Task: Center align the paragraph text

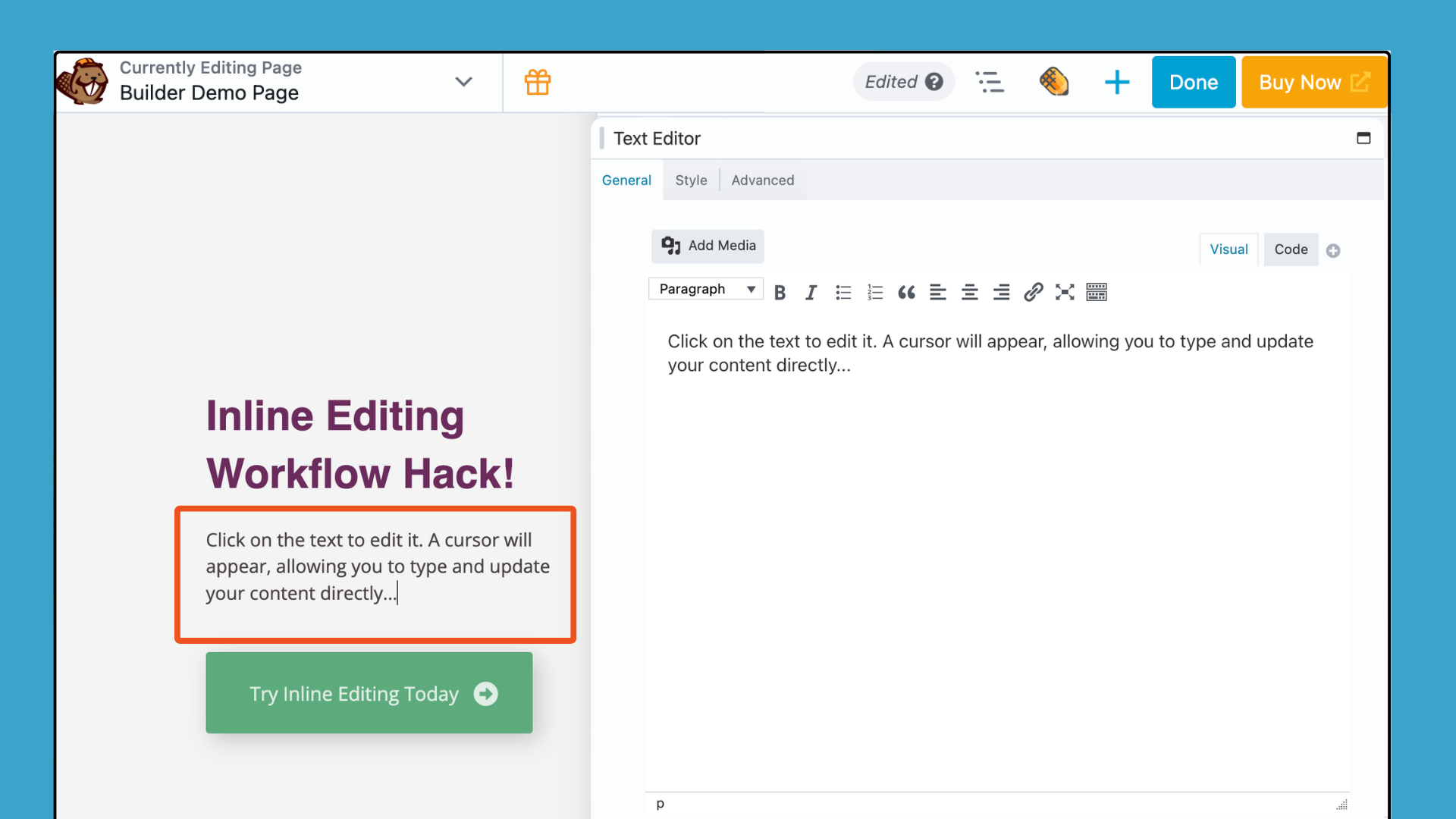Action: click(x=969, y=292)
